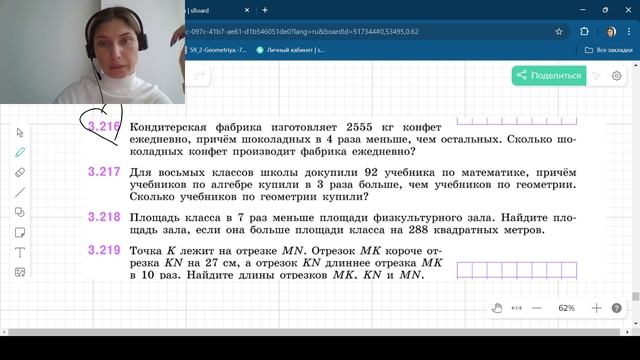Select the image insert tool
640x360 pixels.
[x=20, y=272]
